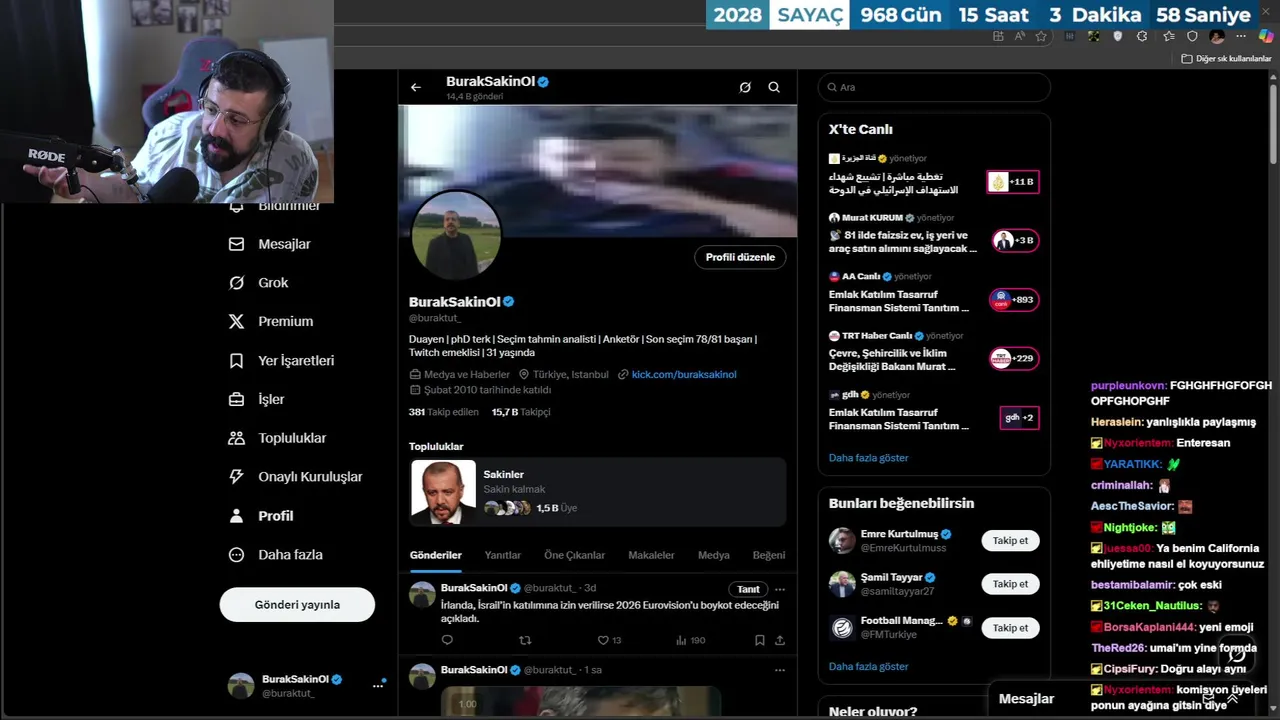Open the Beğeni tab
The image size is (1280, 720).
(769, 555)
